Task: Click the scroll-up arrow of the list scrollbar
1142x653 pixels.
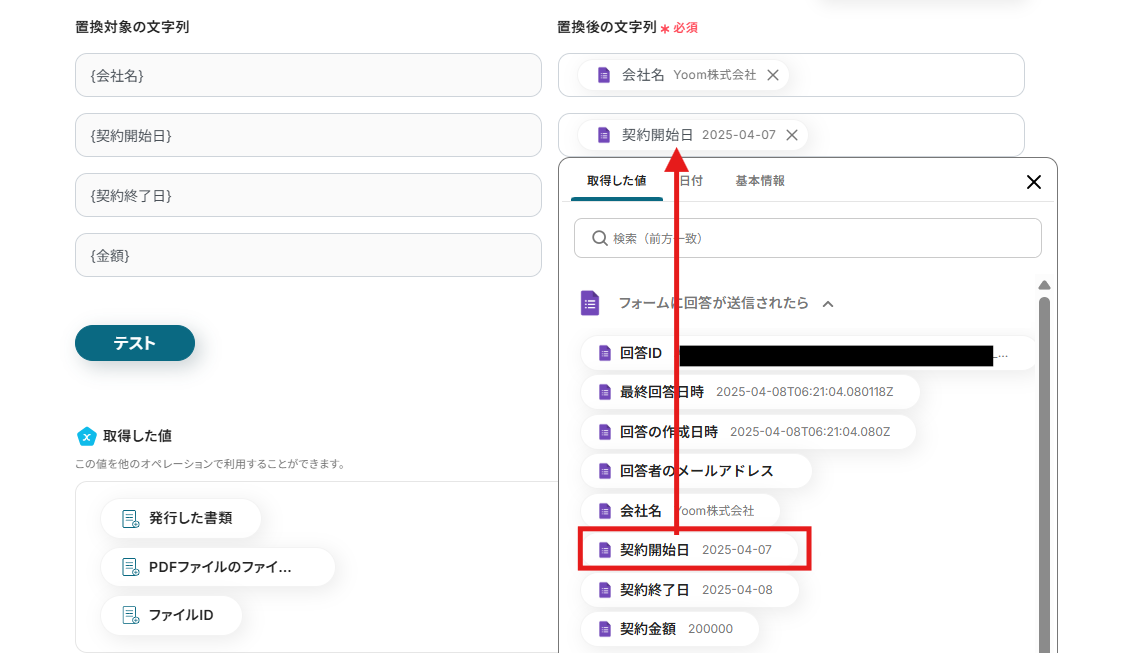Action: [x=1044, y=285]
